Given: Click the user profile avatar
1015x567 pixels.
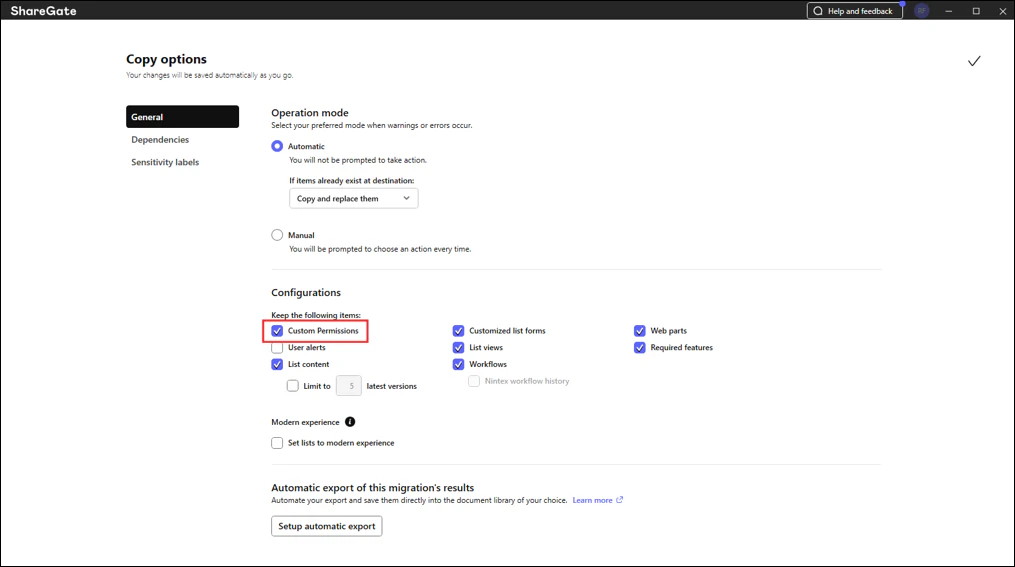Looking at the screenshot, I should [921, 11].
